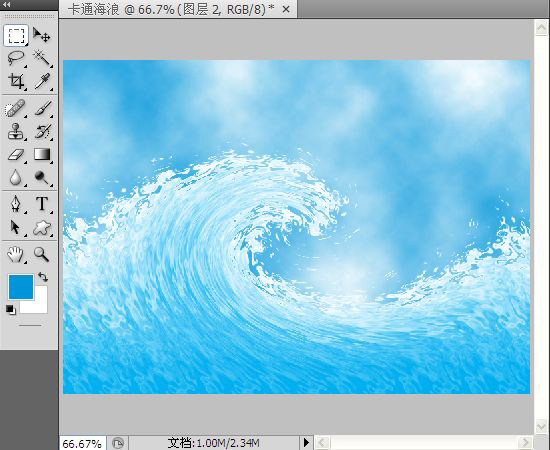Choose the Lasso tool
The height and width of the screenshot is (450, 550).
(16, 58)
